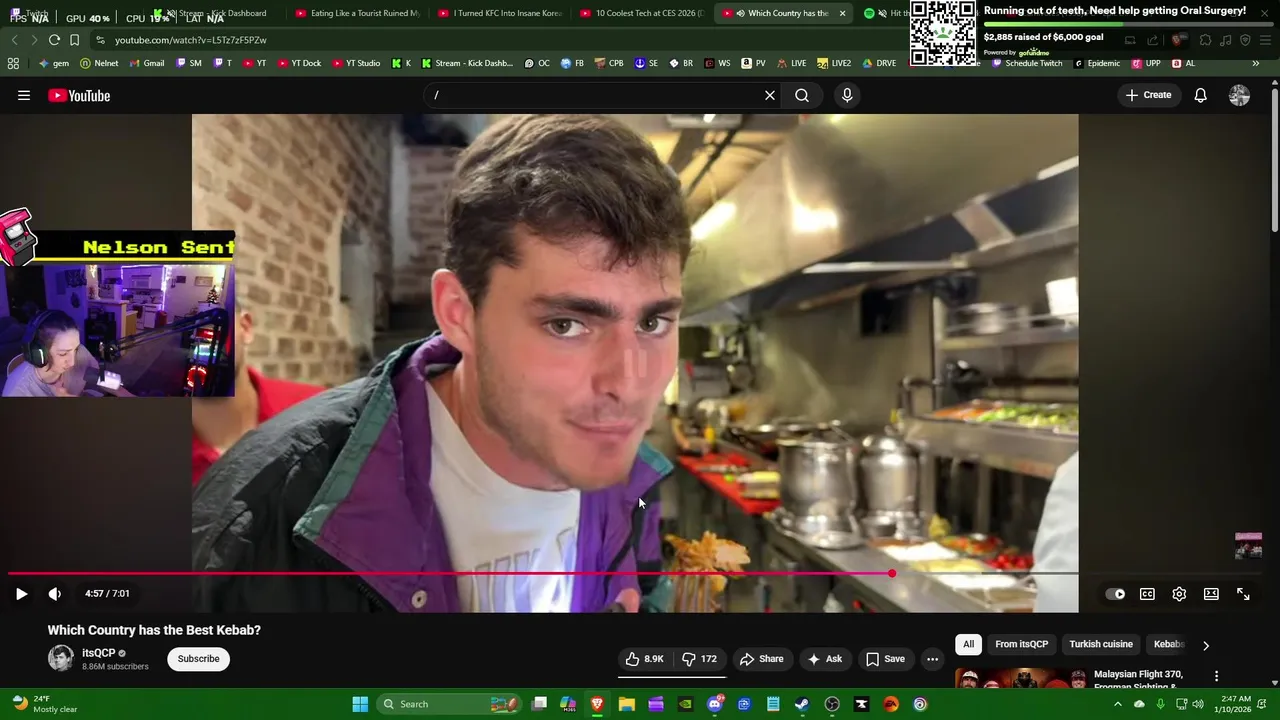Click the itsQCP channel avatar

click(61, 658)
